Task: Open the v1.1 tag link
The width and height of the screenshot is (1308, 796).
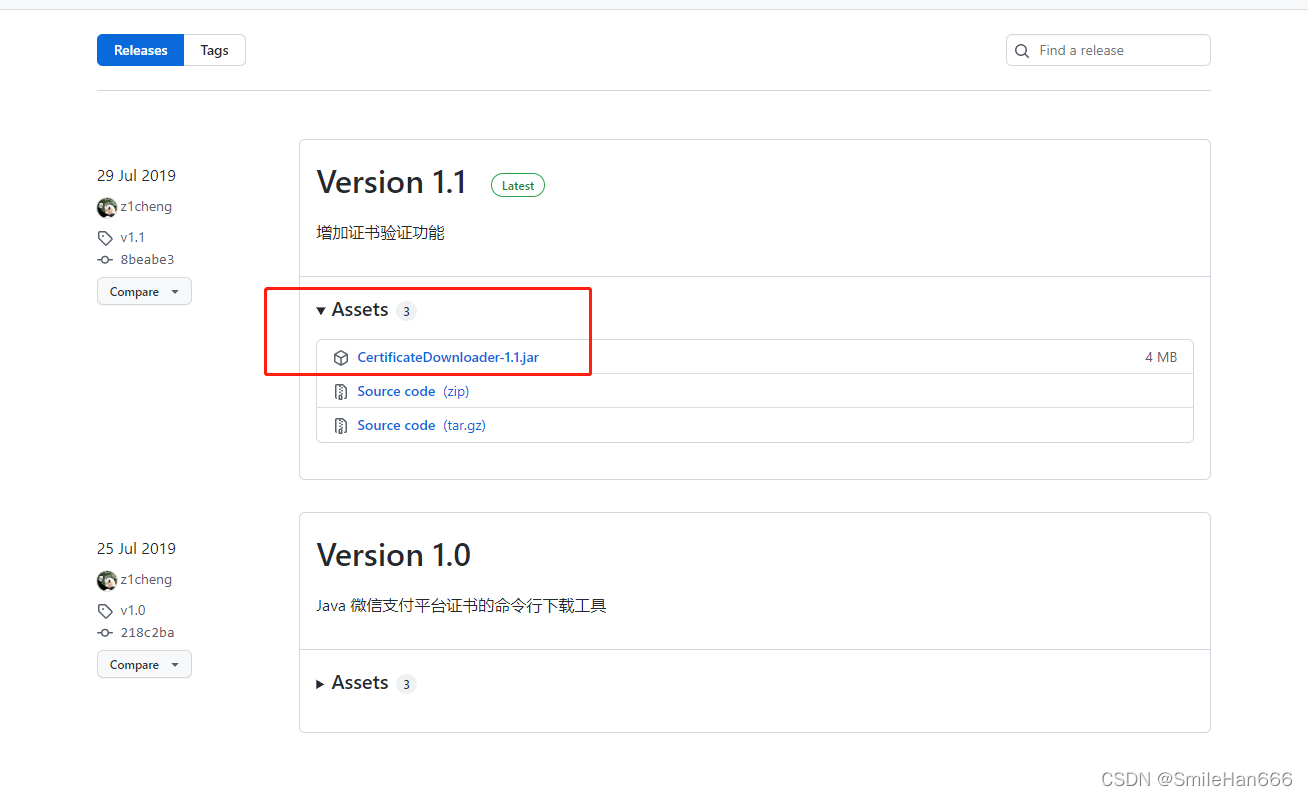Action: (133, 238)
